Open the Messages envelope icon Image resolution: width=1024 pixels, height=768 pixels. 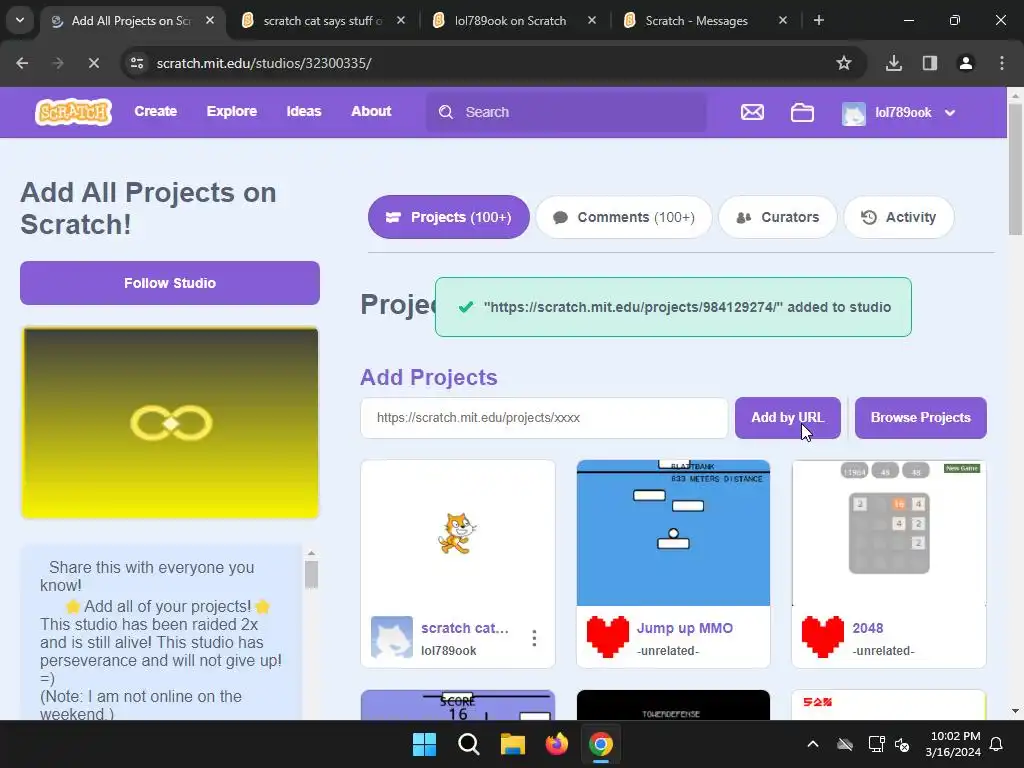[x=752, y=112]
